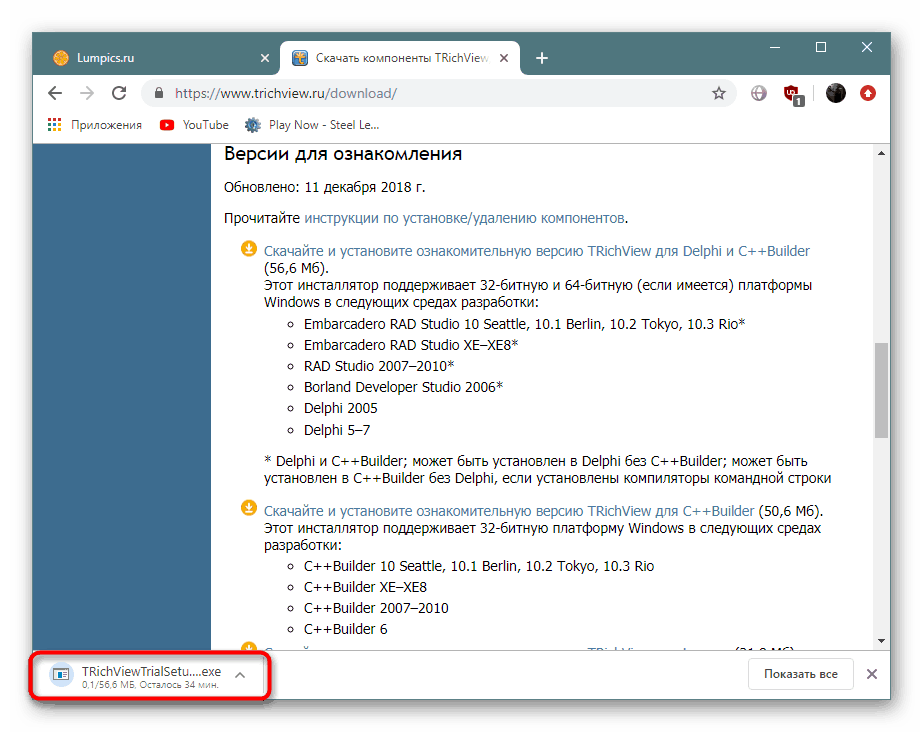
Task: Click the orange download icon for C++Builder trial
Action: click(x=248, y=508)
